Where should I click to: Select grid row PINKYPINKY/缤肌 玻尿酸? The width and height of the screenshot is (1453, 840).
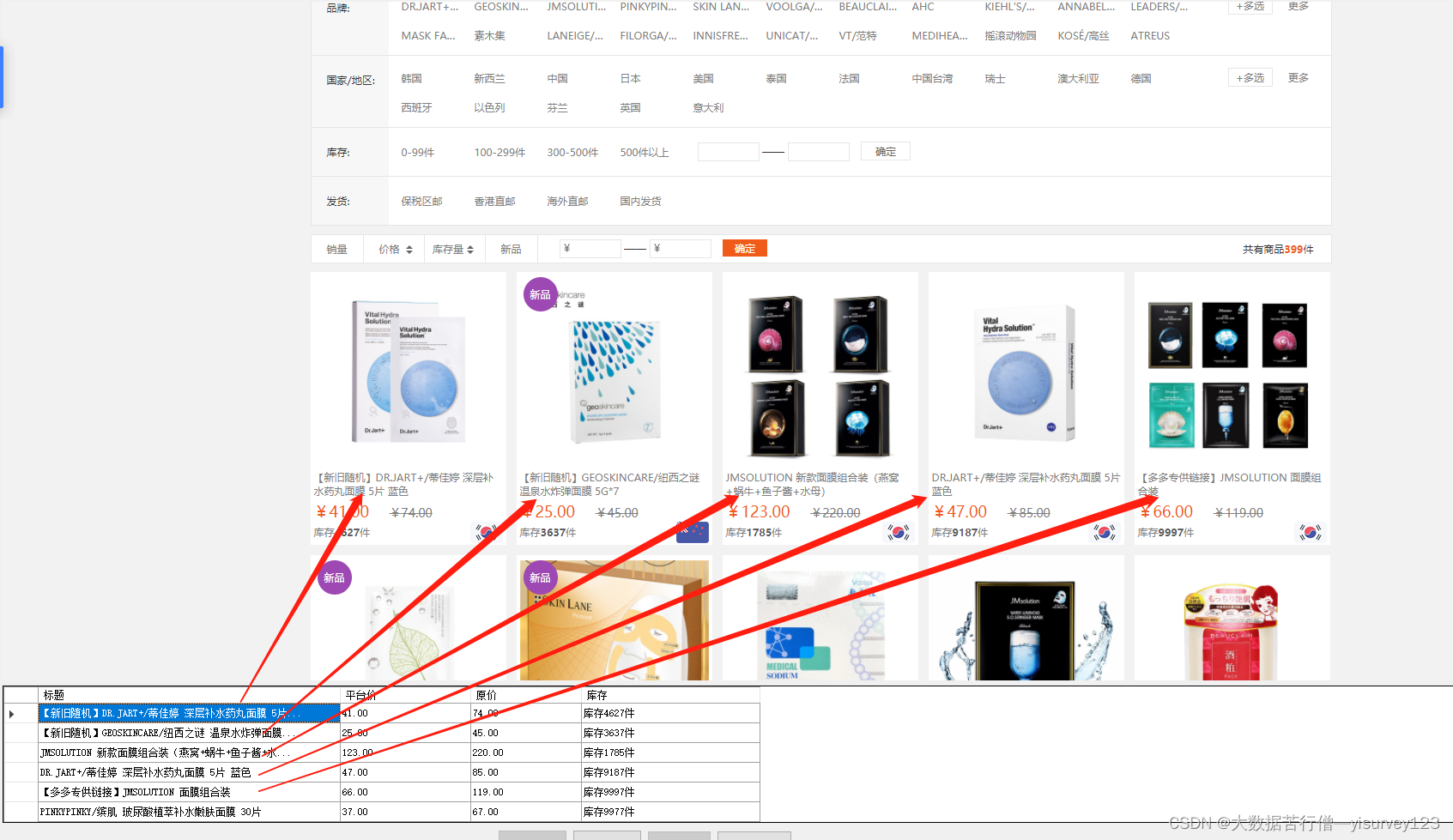coord(190,812)
